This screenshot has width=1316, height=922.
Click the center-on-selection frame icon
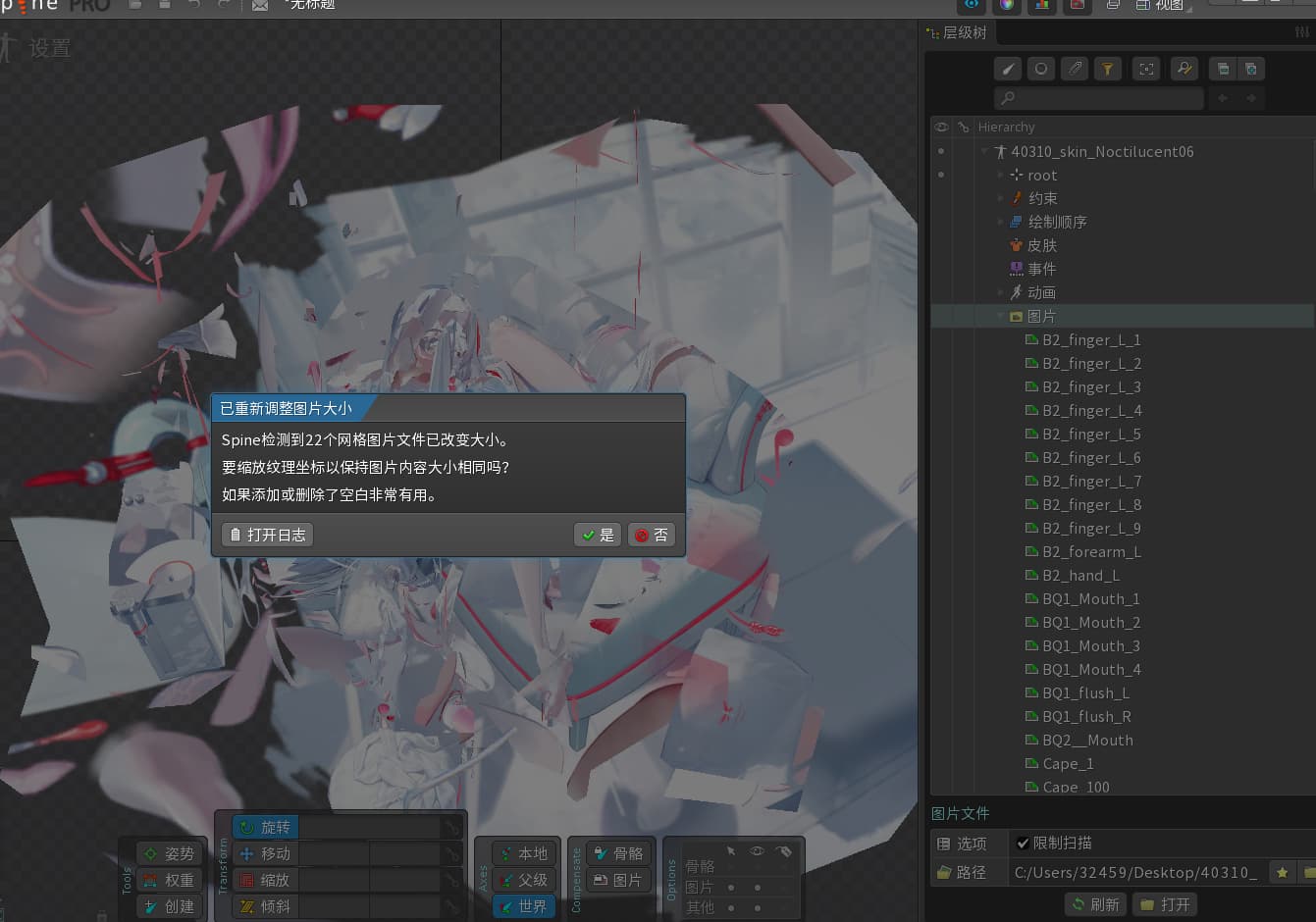point(1146,69)
